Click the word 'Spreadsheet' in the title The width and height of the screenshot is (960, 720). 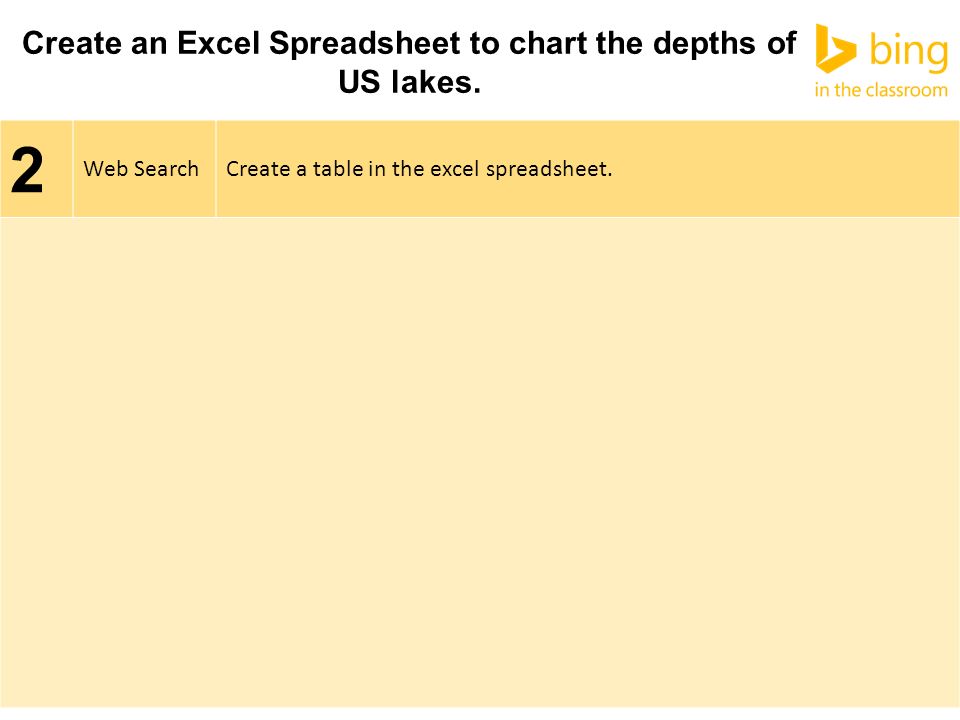(364, 44)
